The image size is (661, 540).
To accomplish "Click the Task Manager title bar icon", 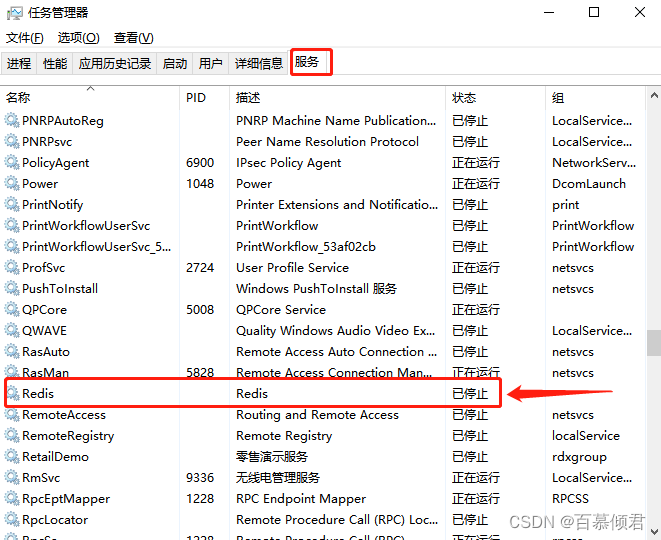I will tap(14, 13).
